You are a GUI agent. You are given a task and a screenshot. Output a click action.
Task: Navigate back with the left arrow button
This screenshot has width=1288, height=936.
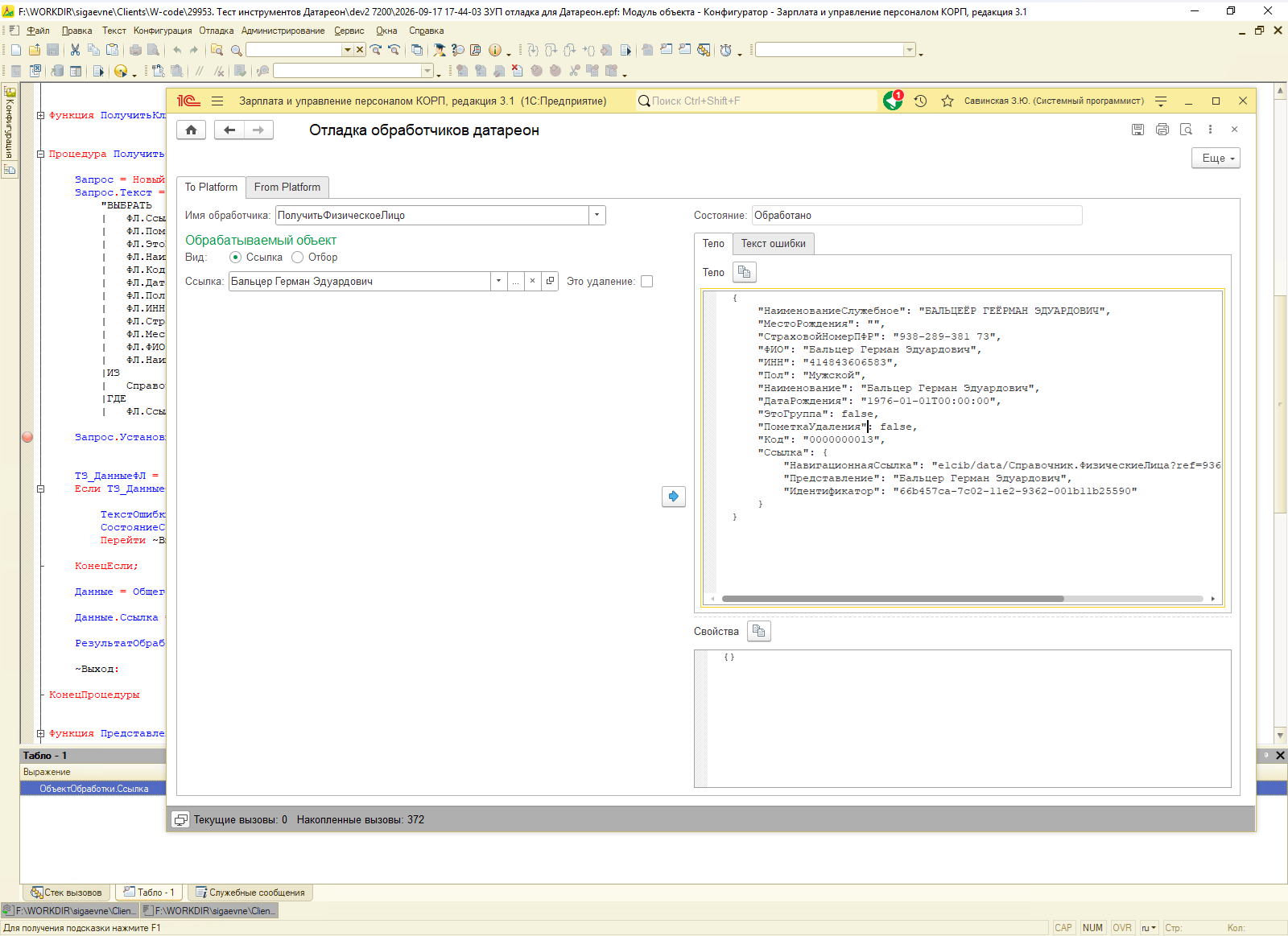tap(229, 130)
